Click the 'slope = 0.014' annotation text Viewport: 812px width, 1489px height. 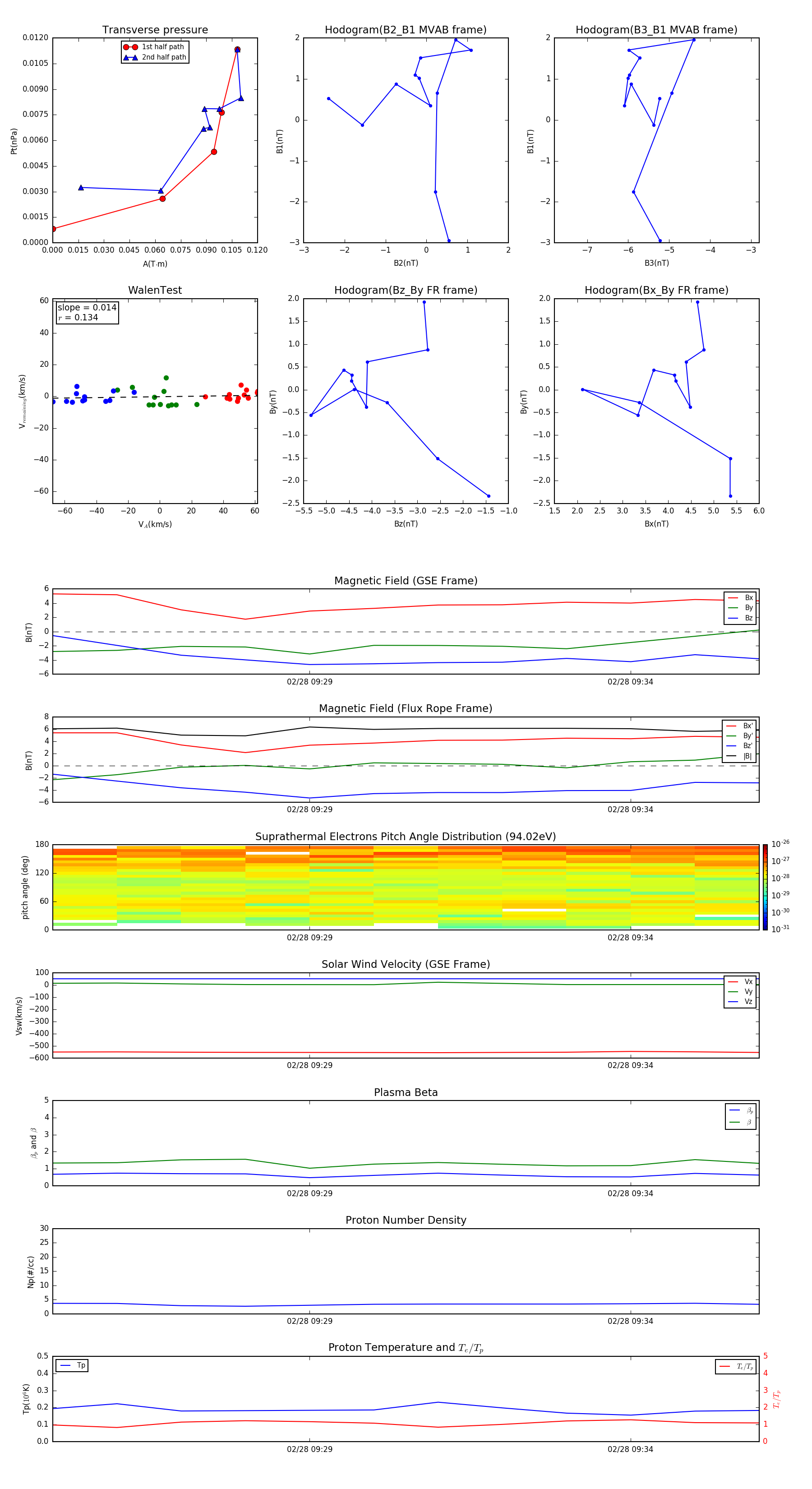pos(87,308)
